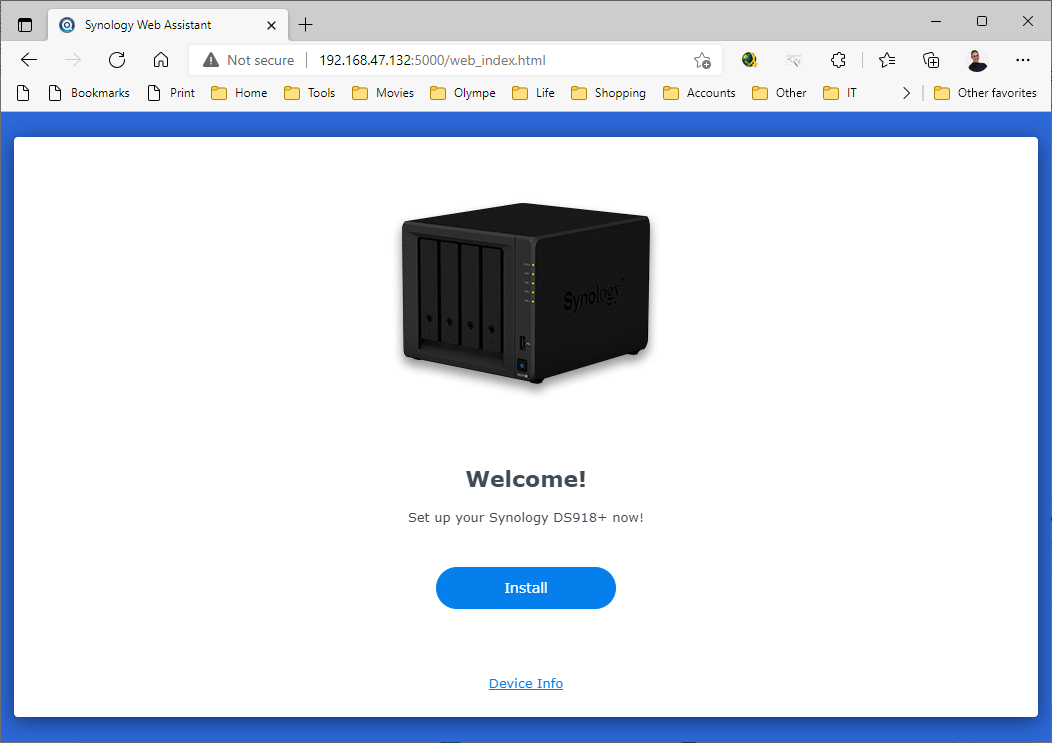This screenshot has width=1052, height=743.
Task: Add this page to favorites star
Action: coord(702,60)
